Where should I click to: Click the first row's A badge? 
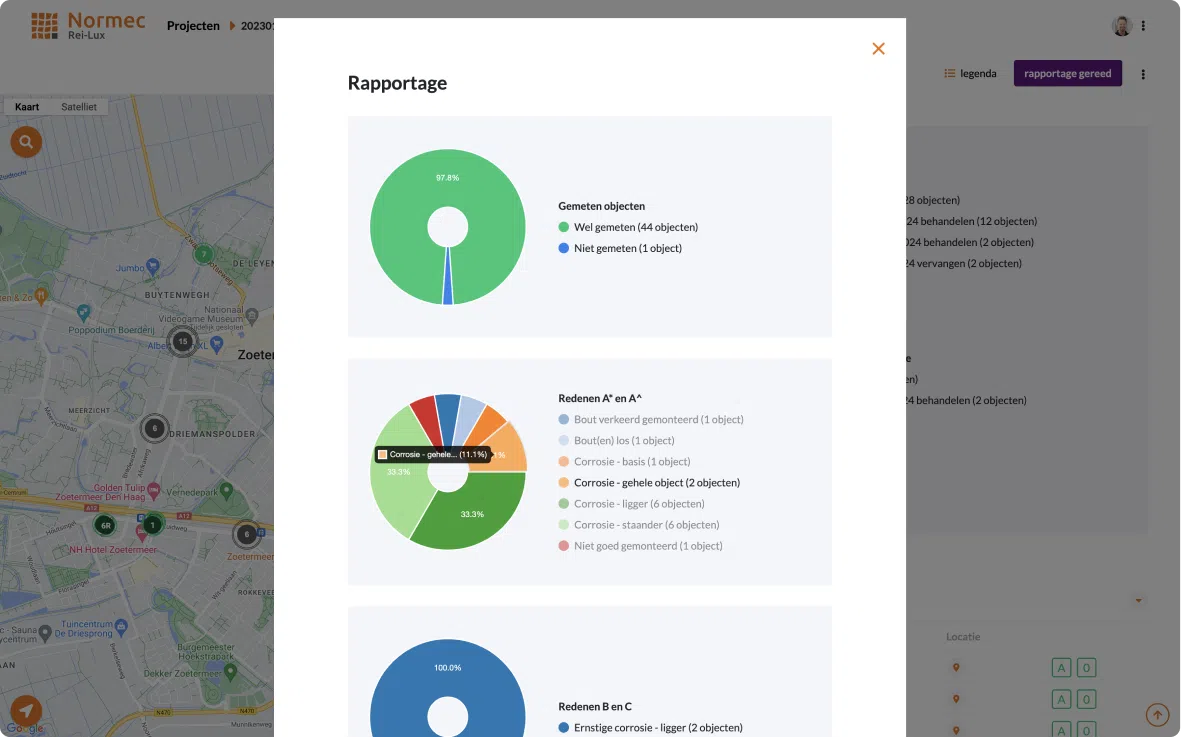coord(1061,668)
